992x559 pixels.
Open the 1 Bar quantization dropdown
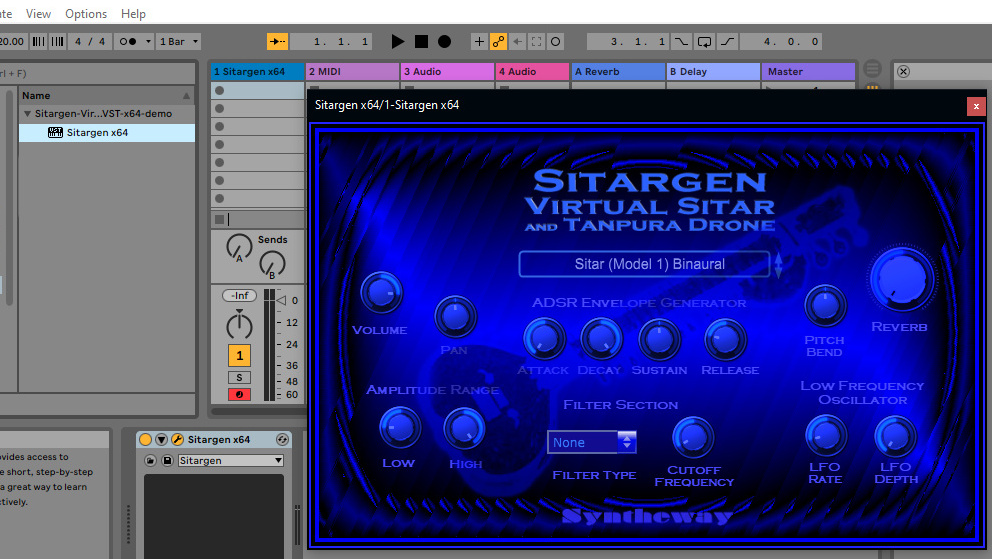178,42
